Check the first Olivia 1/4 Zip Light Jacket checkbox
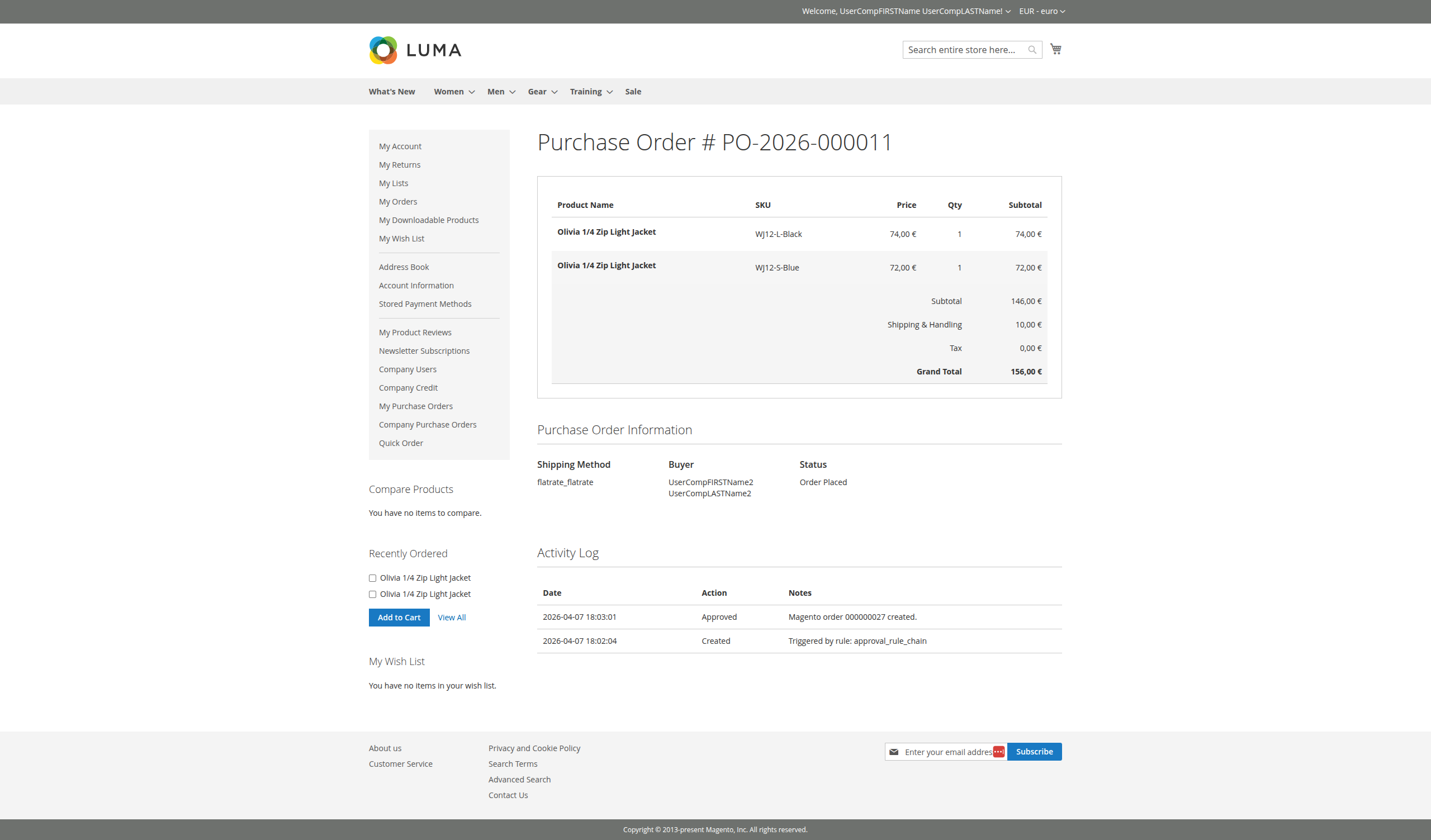The image size is (1431, 840). pyautogui.click(x=372, y=578)
